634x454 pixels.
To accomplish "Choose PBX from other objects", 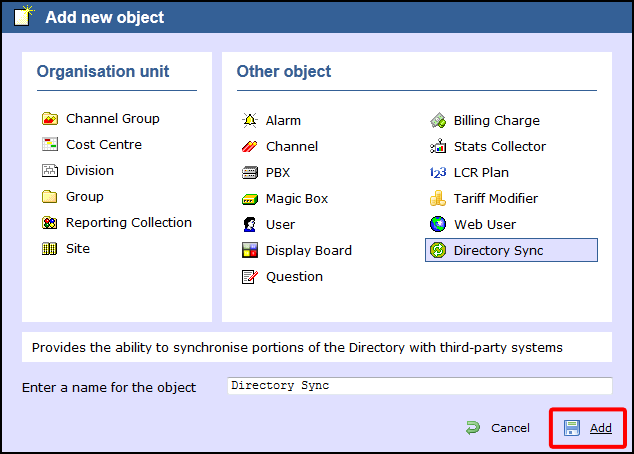I will tap(278, 173).
